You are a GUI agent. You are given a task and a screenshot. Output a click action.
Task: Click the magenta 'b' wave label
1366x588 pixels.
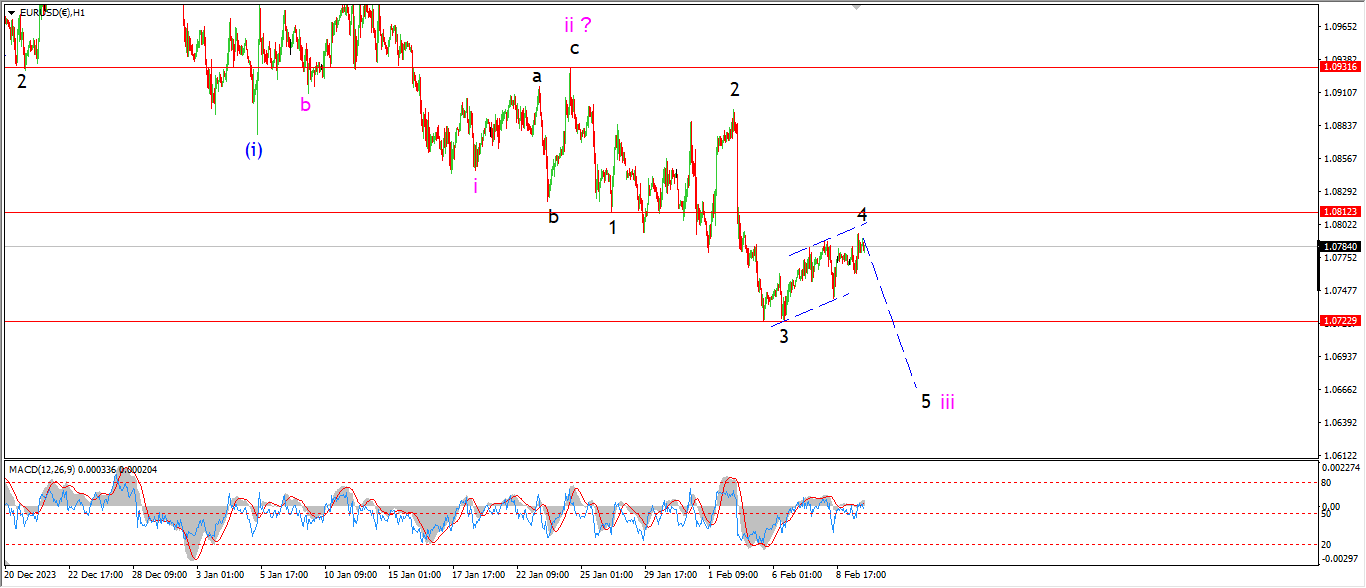[306, 104]
